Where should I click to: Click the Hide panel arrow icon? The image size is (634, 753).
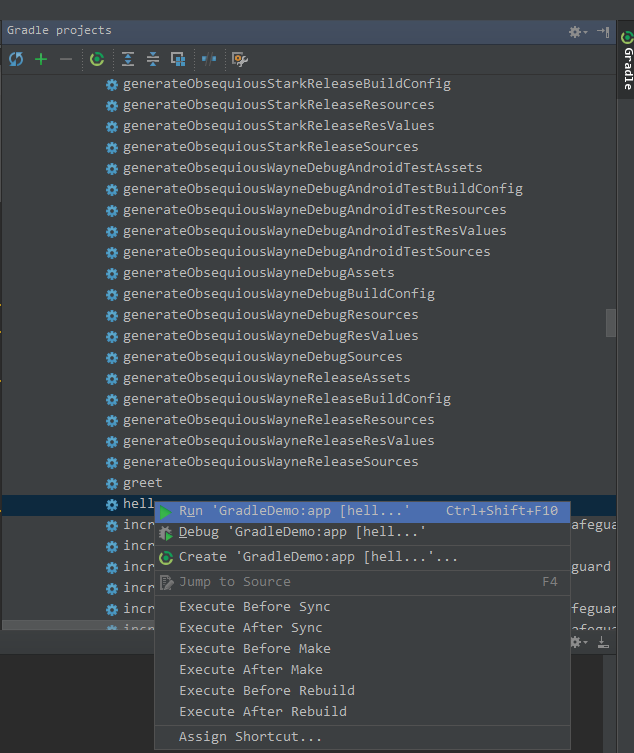tap(603, 32)
